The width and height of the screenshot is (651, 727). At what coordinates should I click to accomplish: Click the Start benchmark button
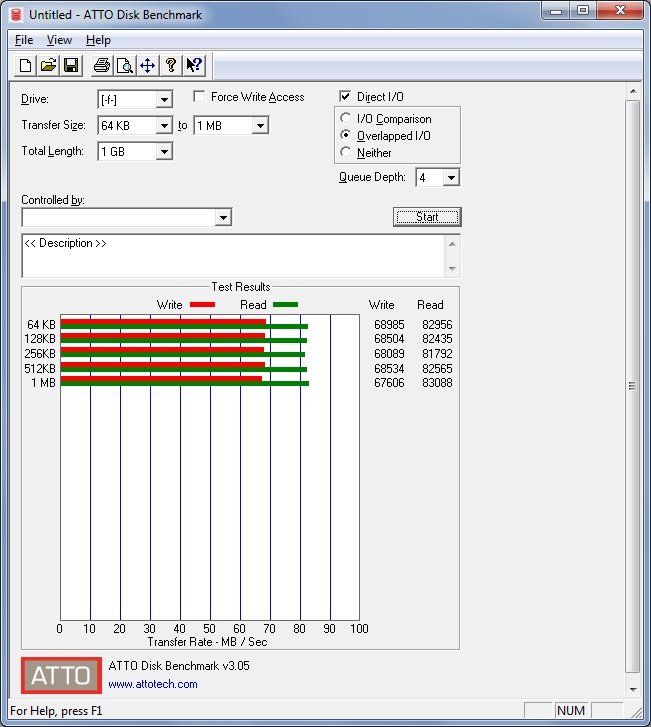click(427, 217)
